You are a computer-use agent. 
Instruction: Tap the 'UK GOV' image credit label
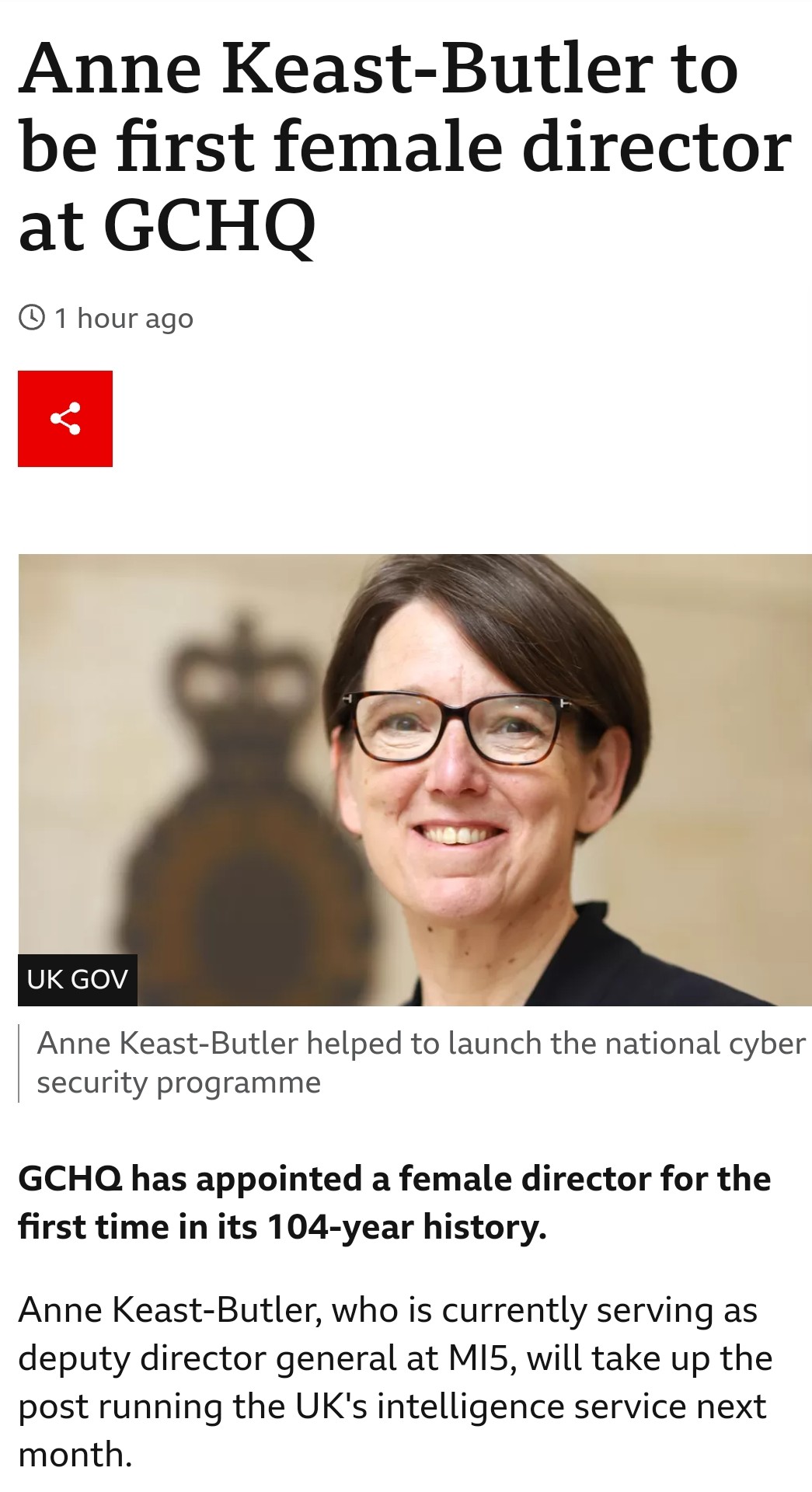(78, 979)
